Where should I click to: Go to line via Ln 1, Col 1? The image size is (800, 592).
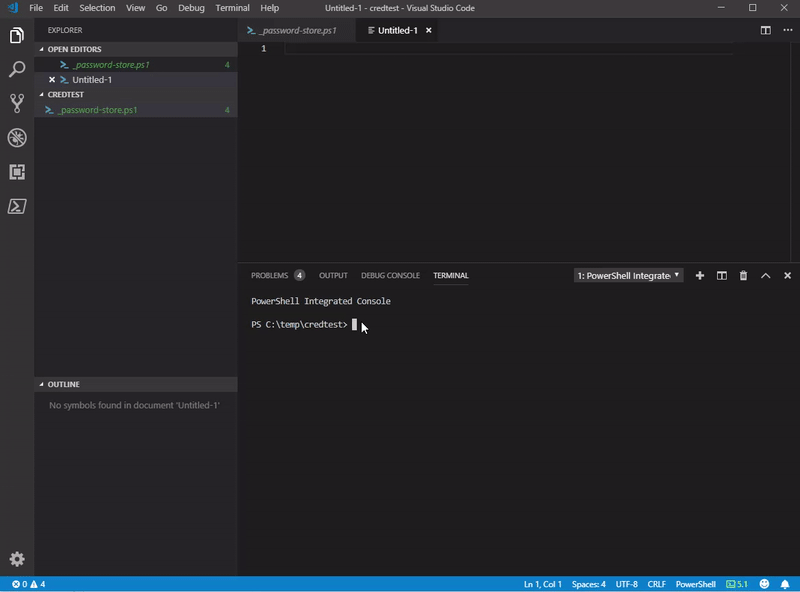[x=542, y=584]
